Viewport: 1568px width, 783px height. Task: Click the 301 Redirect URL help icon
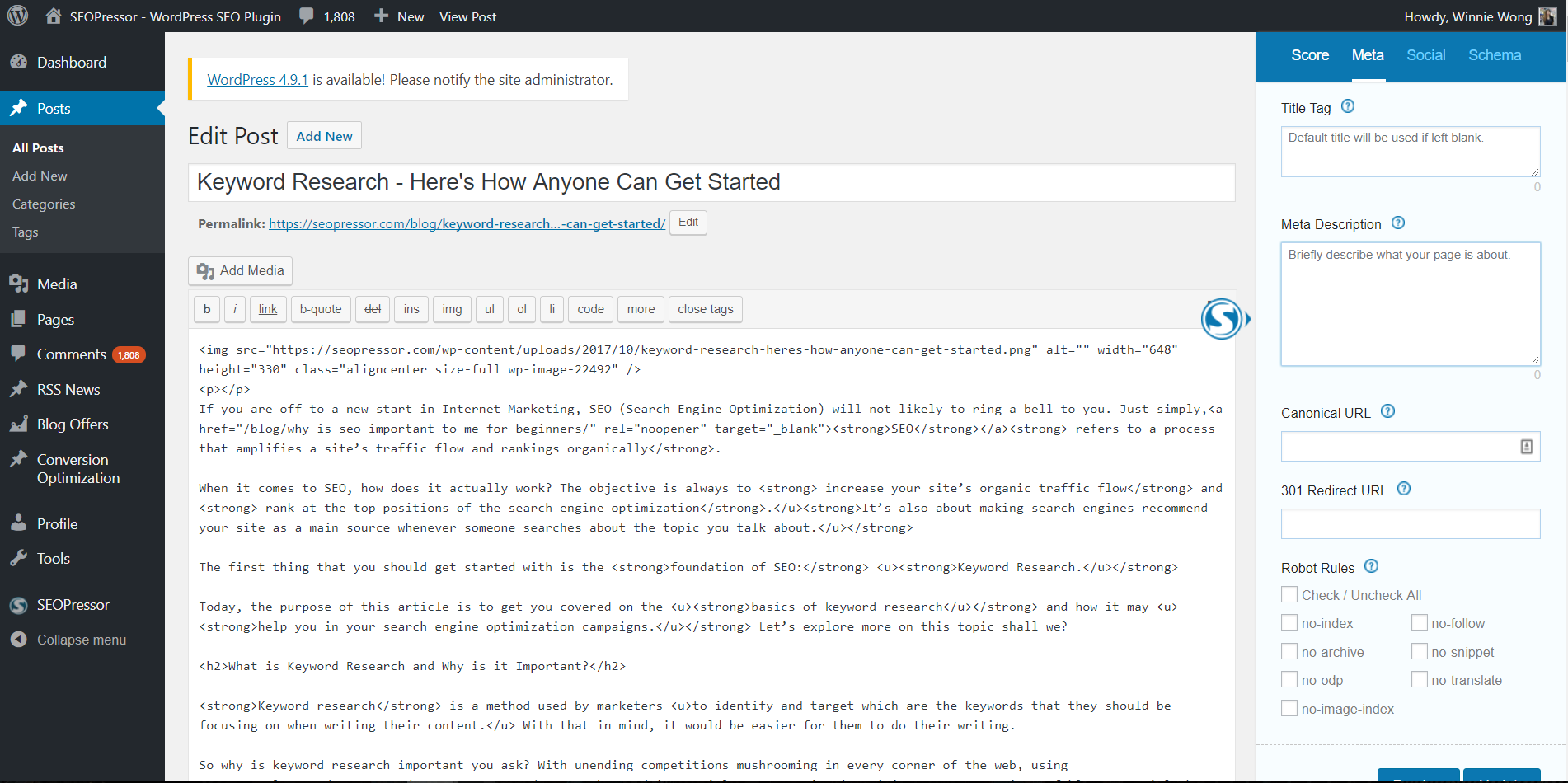tap(1405, 489)
